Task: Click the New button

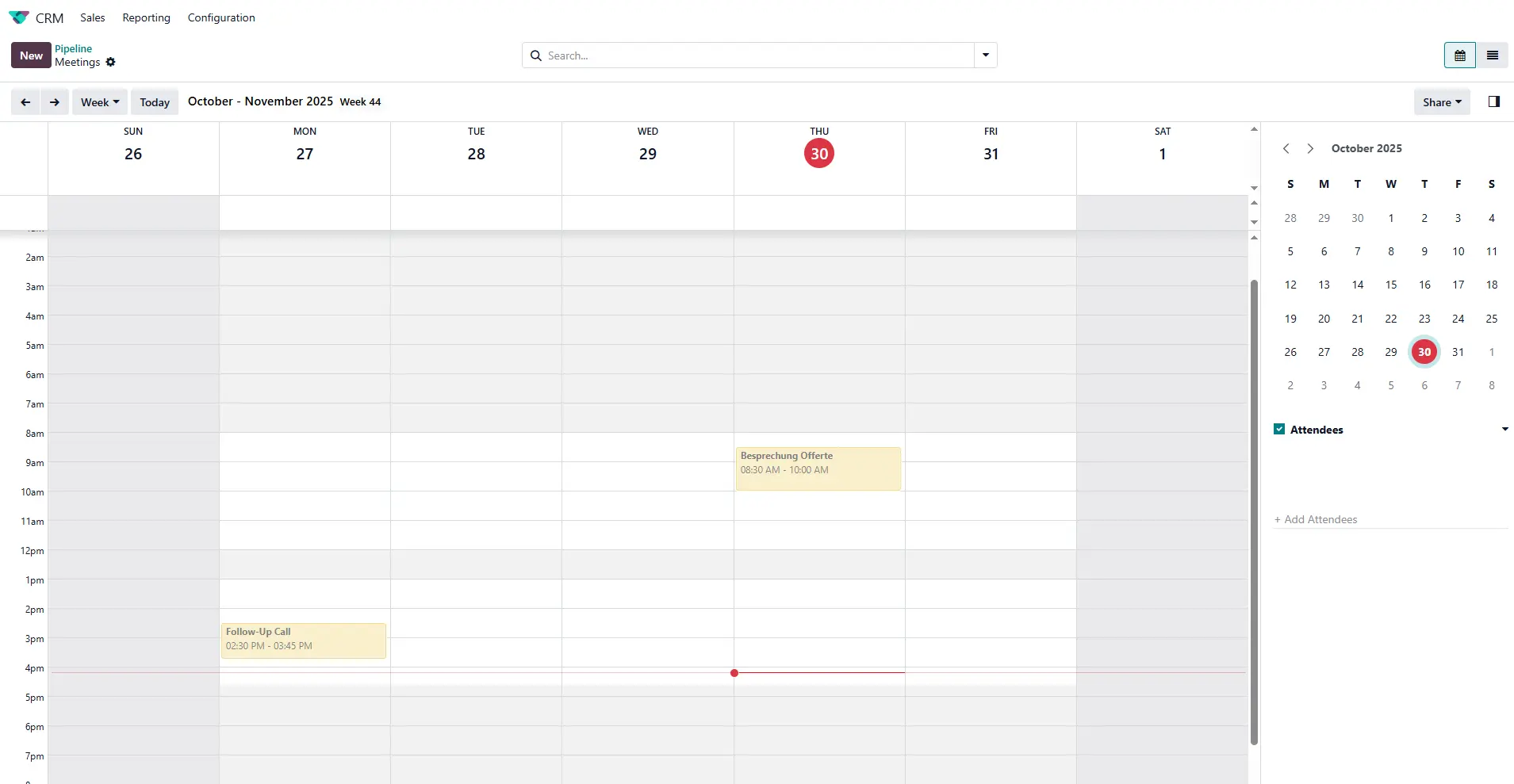Action: coord(31,55)
